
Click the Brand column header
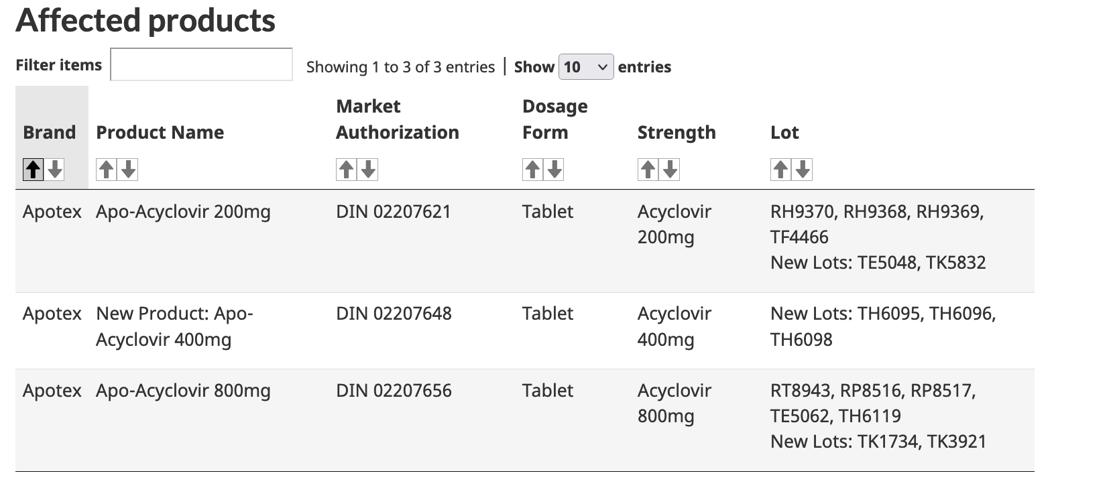click(49, 132)
